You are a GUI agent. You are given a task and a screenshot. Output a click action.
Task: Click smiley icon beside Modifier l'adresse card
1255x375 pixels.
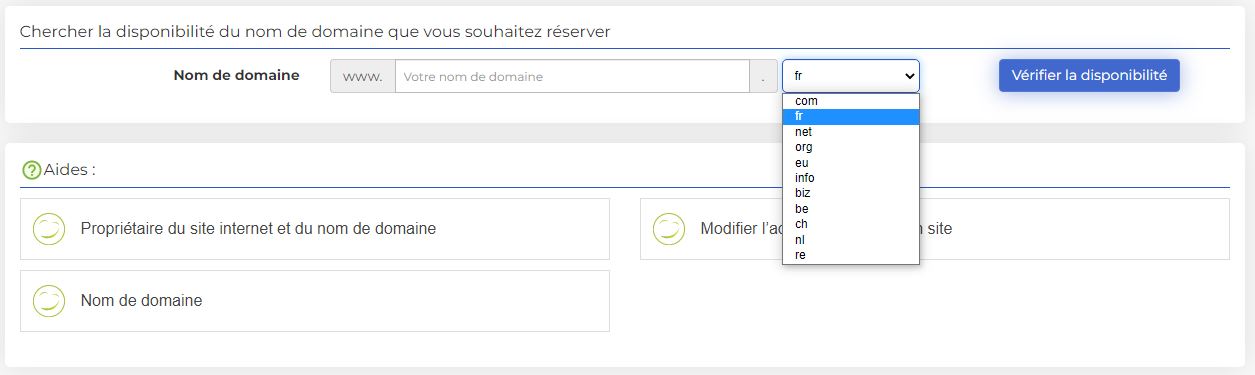(x=669, y=229)
